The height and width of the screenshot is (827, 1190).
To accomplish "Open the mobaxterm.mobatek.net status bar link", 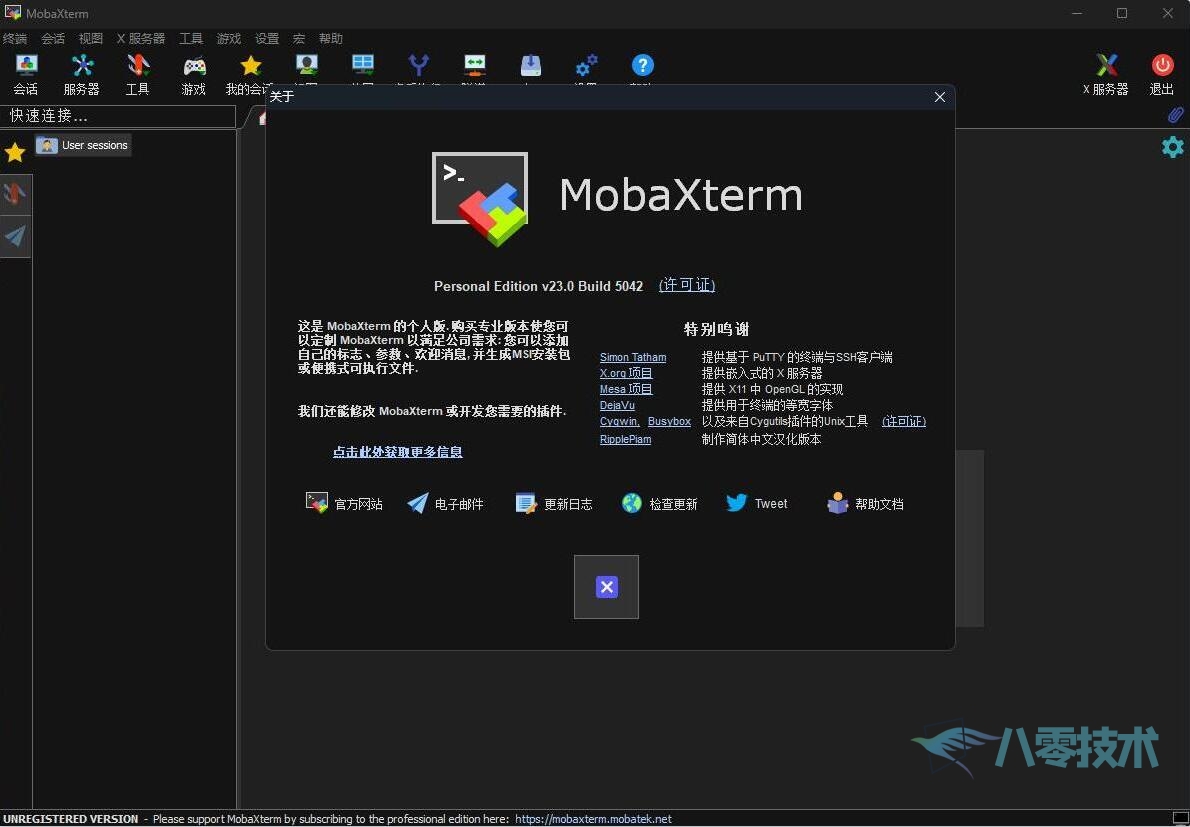I will pyautogui.click(x=593, y=819).
